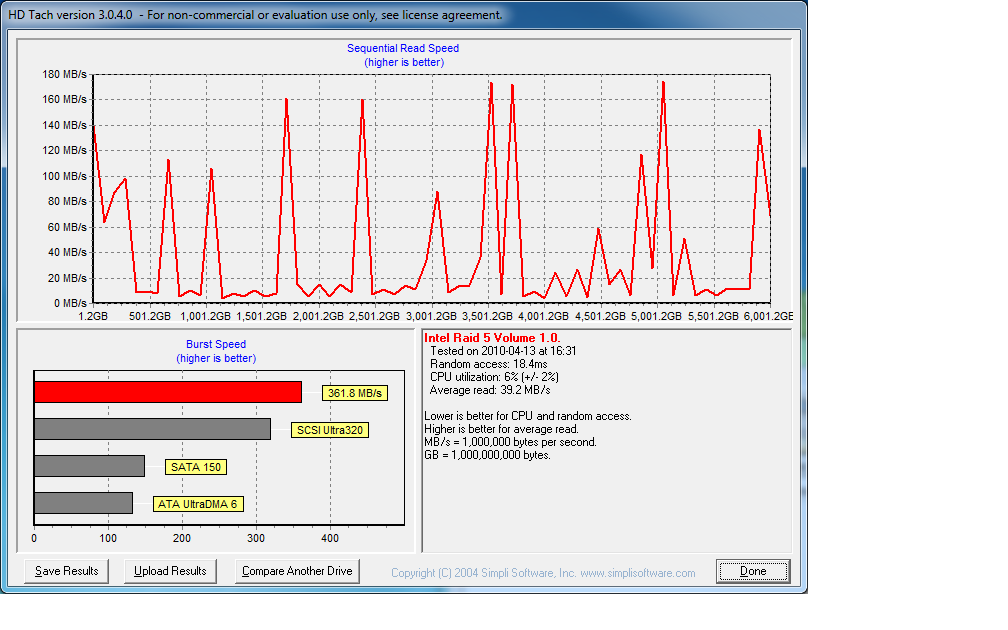Select the gray ATA UltraDMA 6 bar
The width and height of the screenshot is (1008, 630).
click(84, 503)
